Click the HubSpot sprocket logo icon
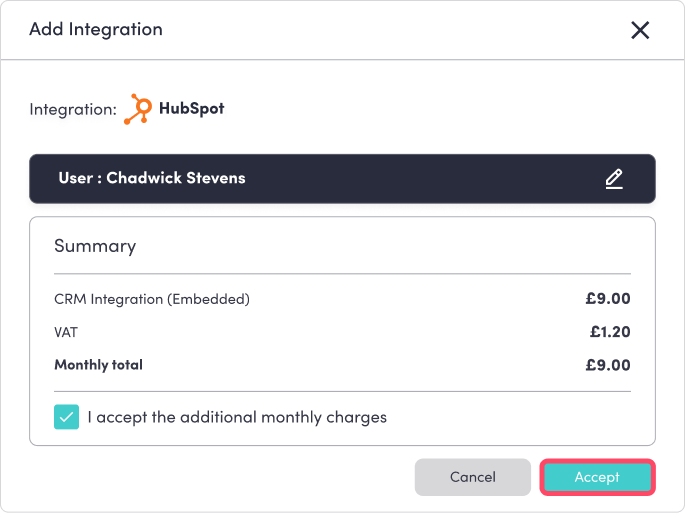 [137, 109]
